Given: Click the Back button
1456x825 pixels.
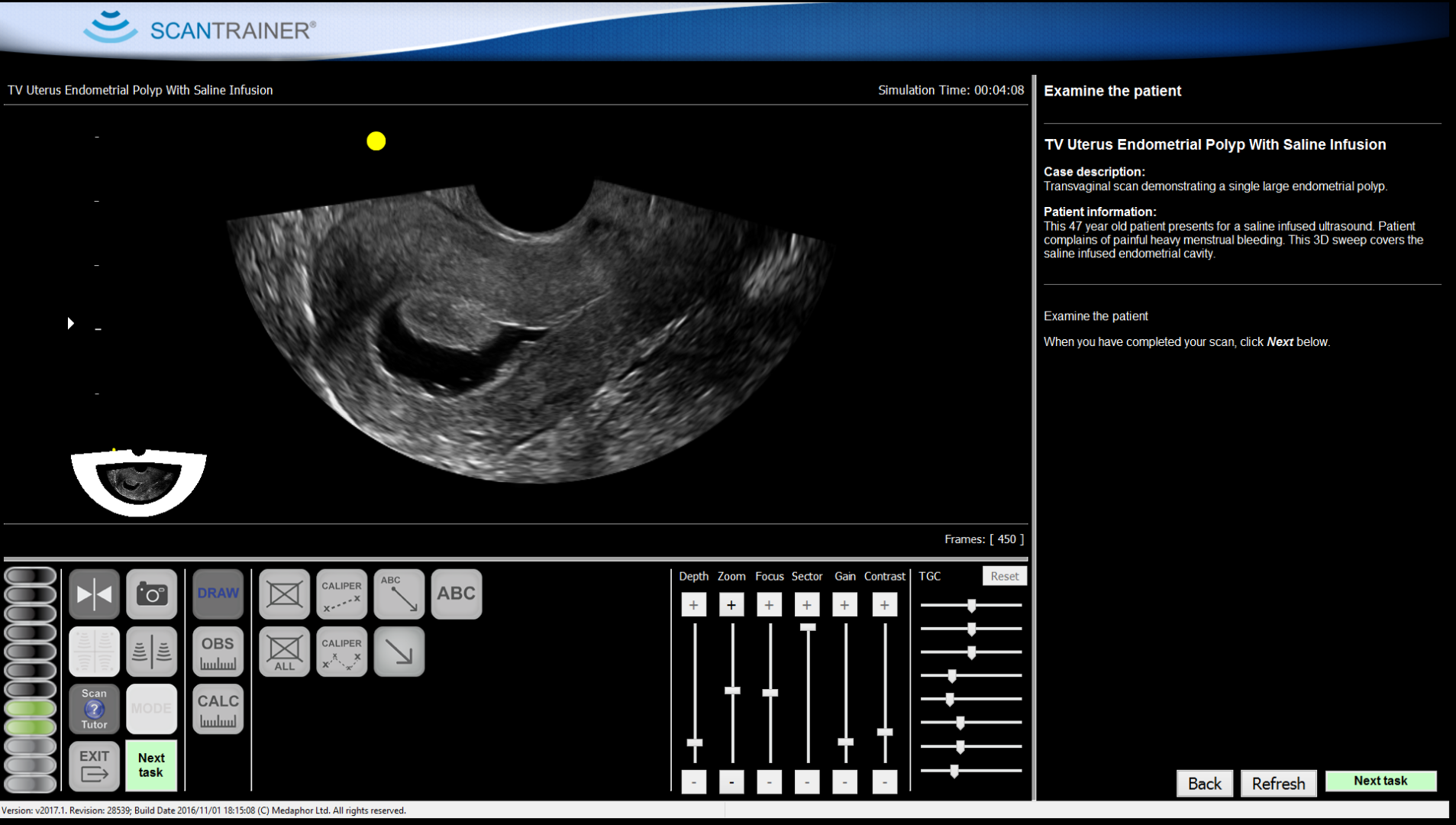Looking at the screenshot, I should click(x=1204, y=783).
